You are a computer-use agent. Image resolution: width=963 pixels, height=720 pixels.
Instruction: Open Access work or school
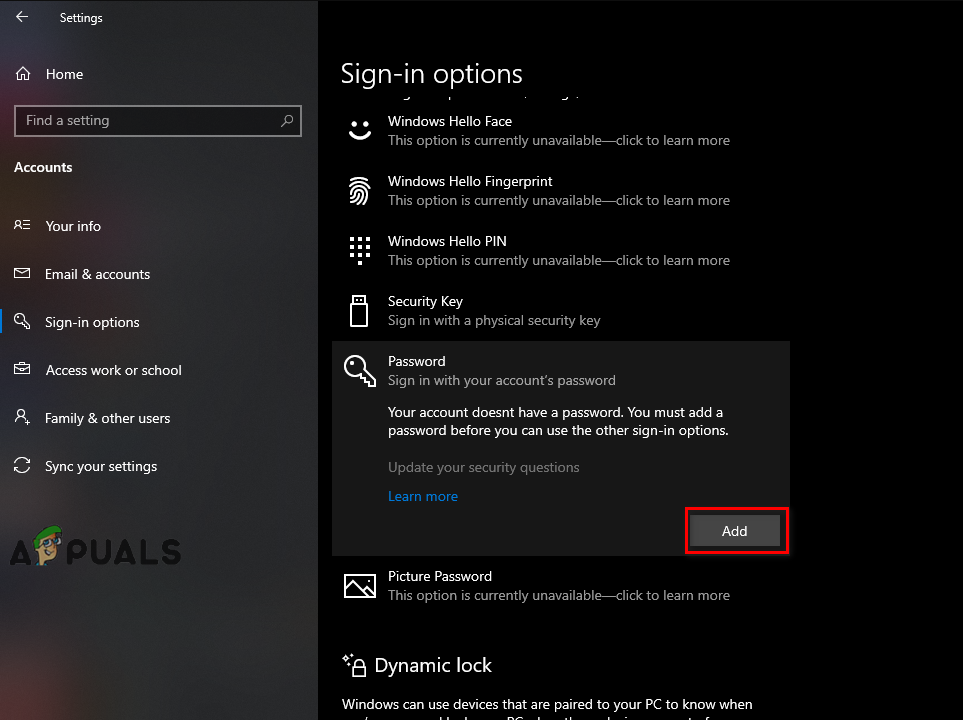coord(113,370)
